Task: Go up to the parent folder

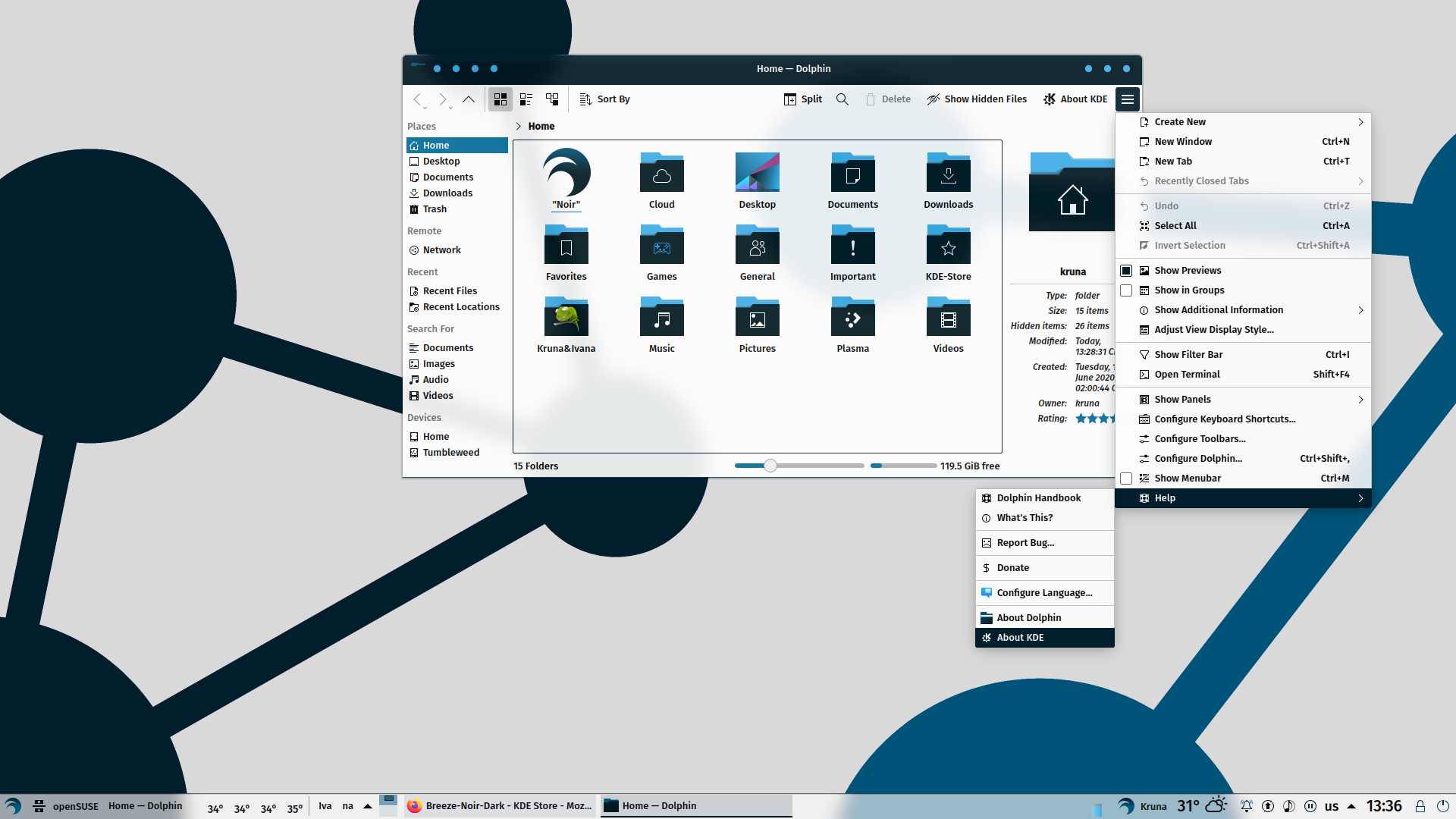Action: tap(469, 99)
